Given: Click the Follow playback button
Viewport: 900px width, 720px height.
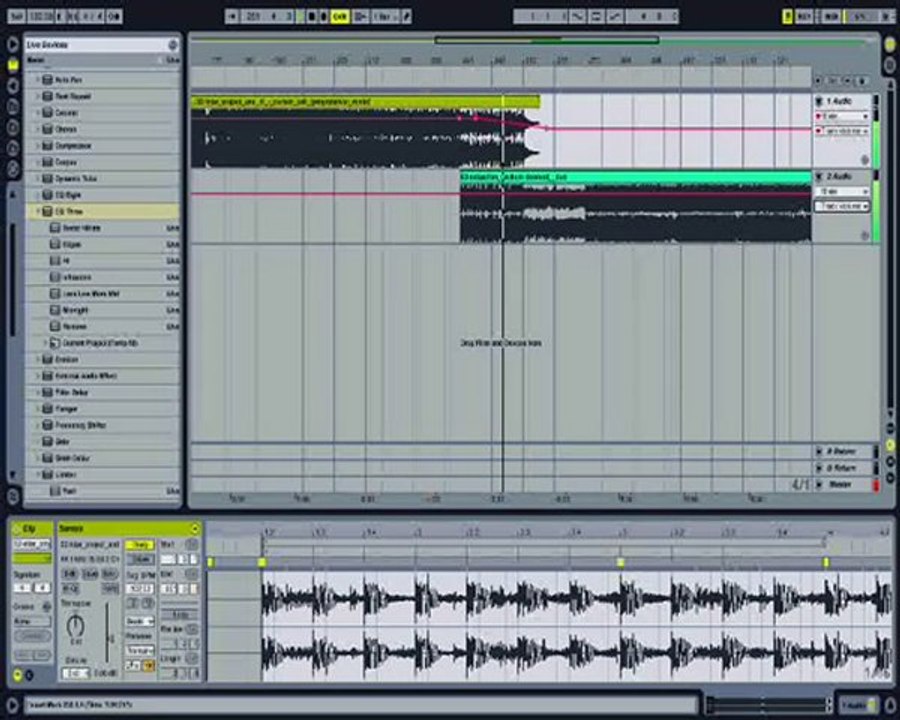Looking at the screenshot, I should pyautogui.click(x=232, y=17).
